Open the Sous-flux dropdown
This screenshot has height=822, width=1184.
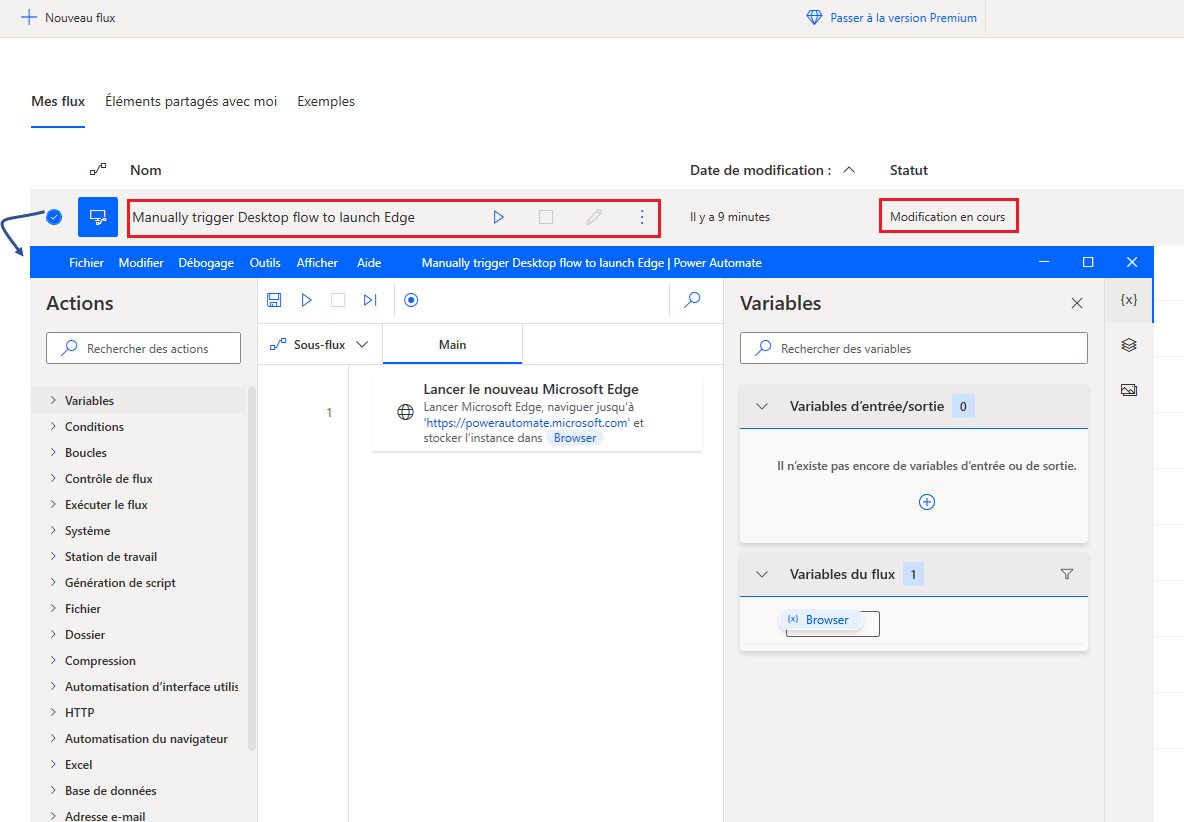pyautogui.click(x=319, y=345)
